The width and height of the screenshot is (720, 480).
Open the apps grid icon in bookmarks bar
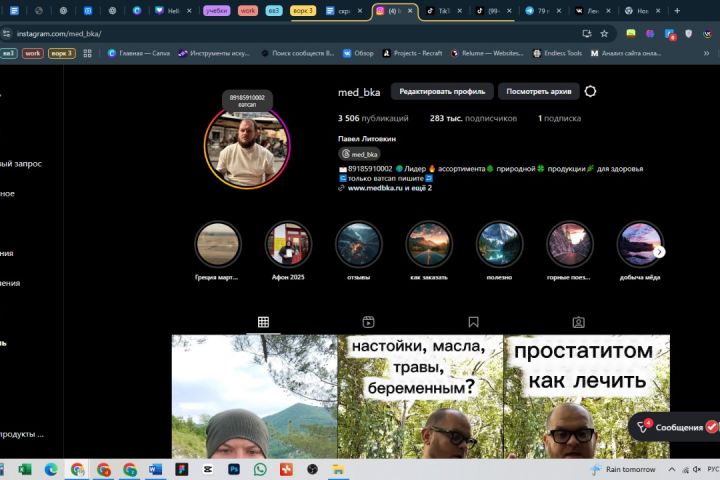click(x=87, y=53)
